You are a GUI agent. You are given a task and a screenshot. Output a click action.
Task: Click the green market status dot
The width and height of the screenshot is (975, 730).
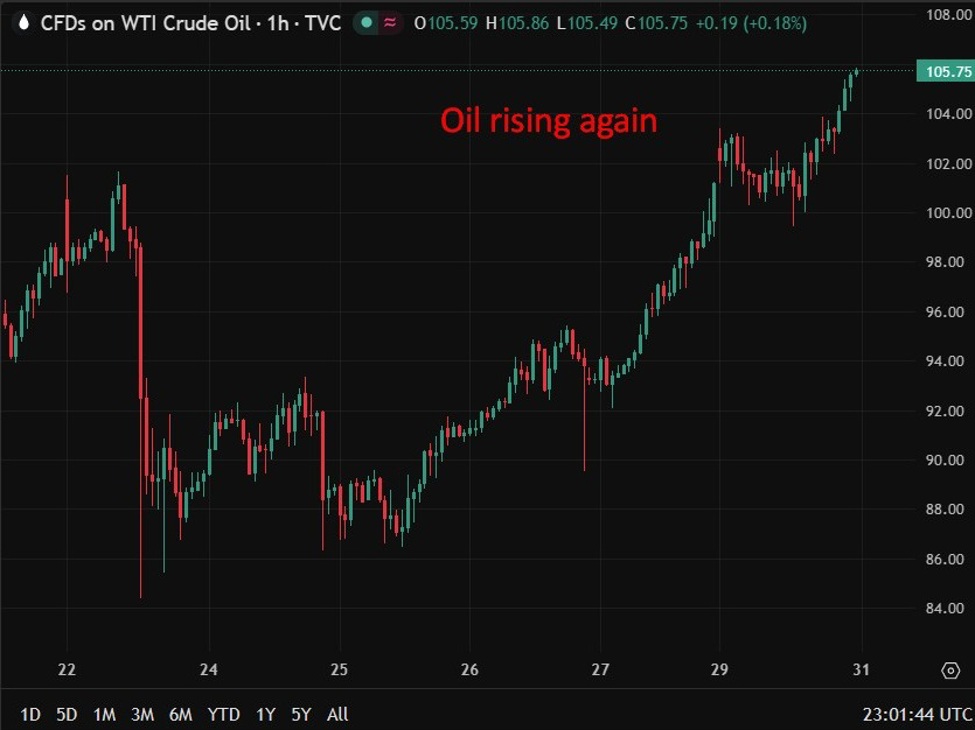(x=367, y=23)
